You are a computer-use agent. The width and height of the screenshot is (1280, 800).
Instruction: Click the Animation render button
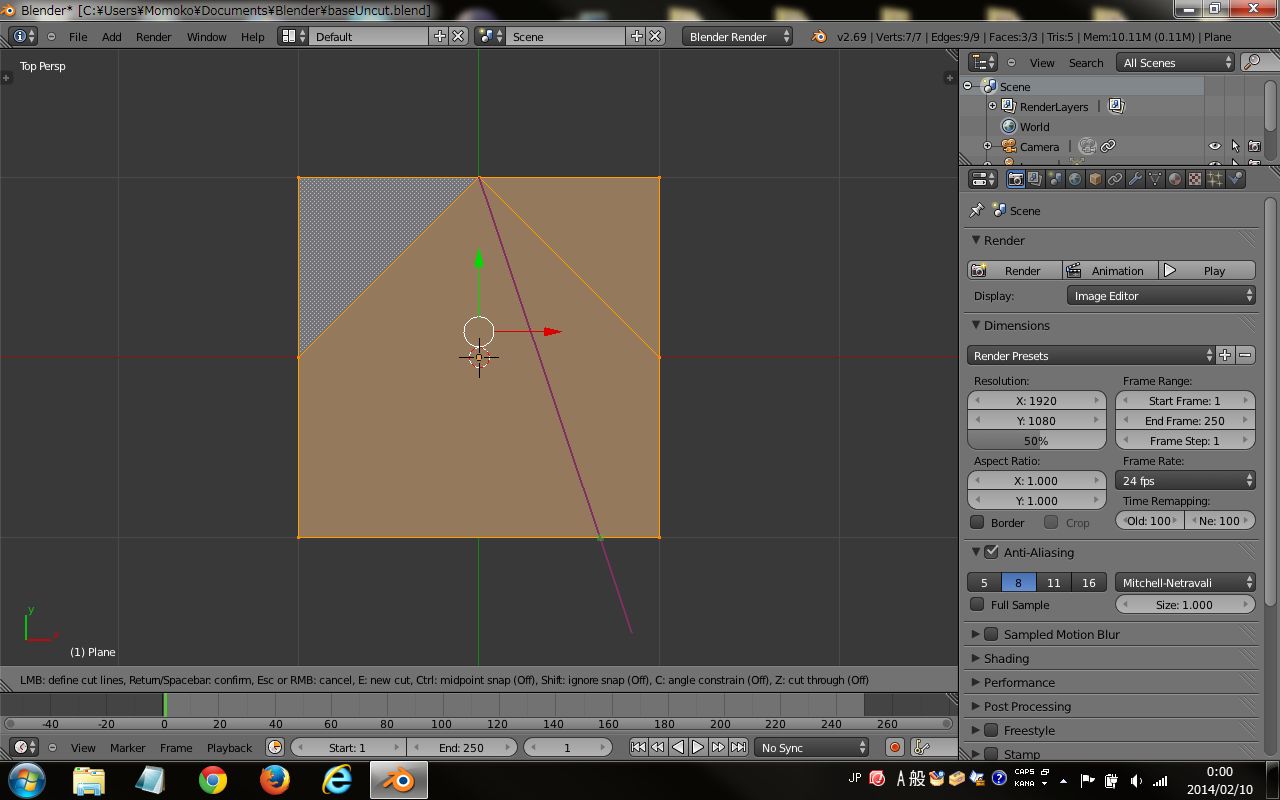pos(1111,270)
